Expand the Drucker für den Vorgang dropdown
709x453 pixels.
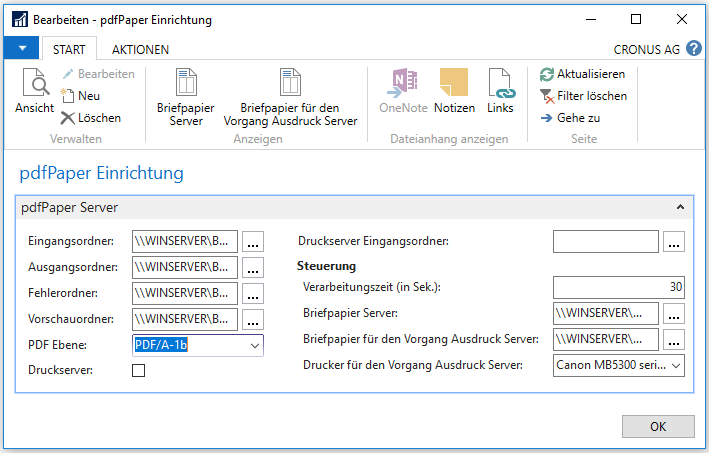676,365
